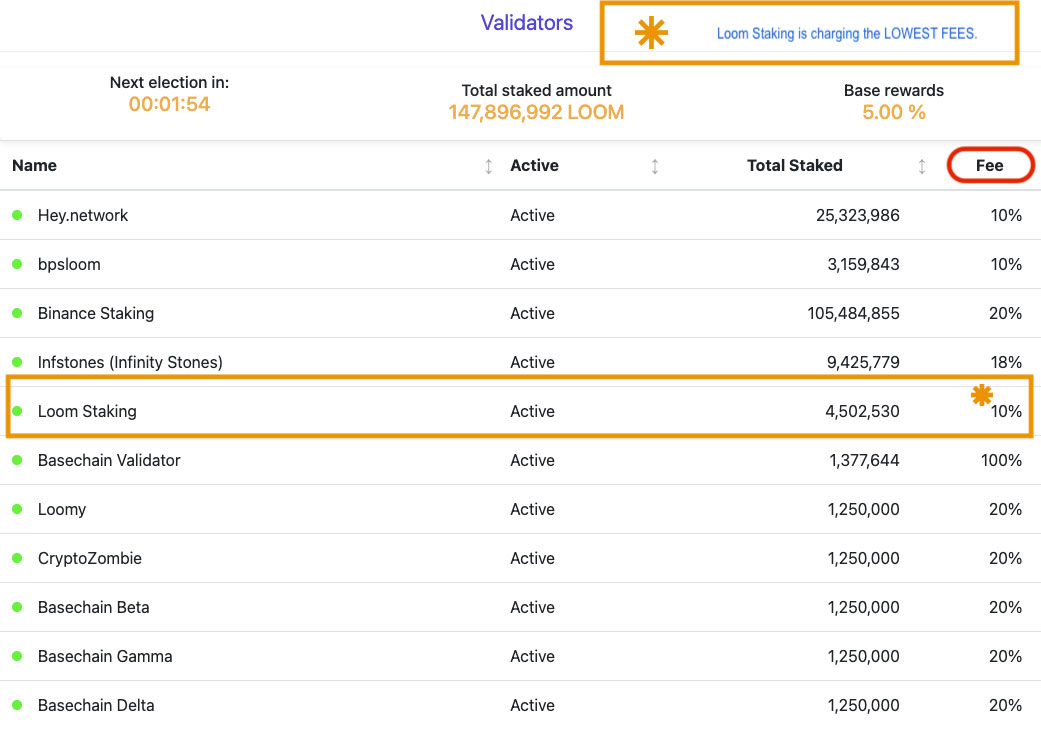This screenshot has height=732, width=1041.
Task: Click green status dot for Loom Staking
Action: pos(17,411)
